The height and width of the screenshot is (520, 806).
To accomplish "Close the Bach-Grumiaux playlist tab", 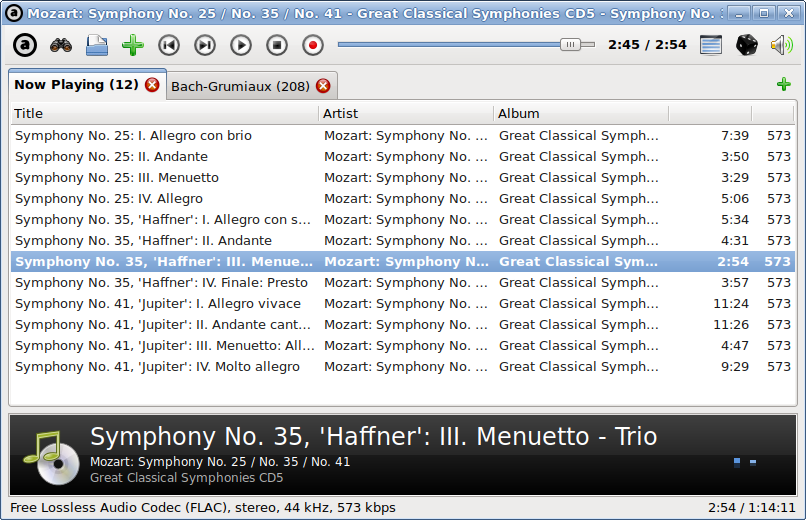I will (x=323, y=86).
